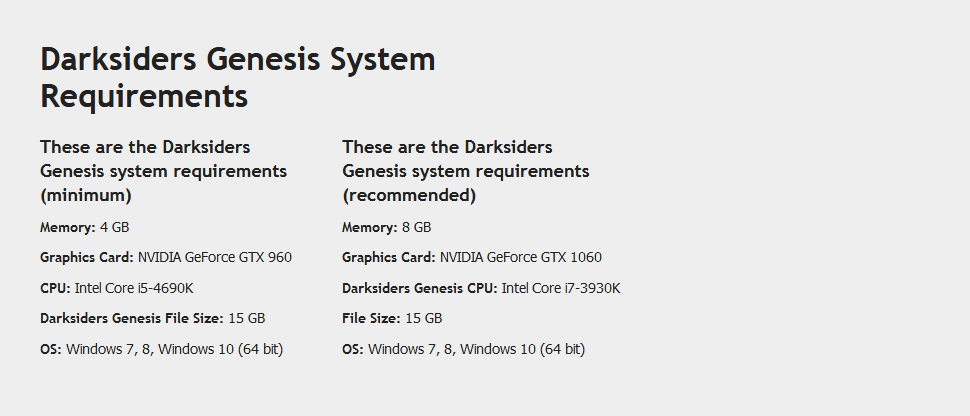Click 'Graphics Card:' label in minimum column
Viewport: 970px width, 416px height.
point(87,257)
